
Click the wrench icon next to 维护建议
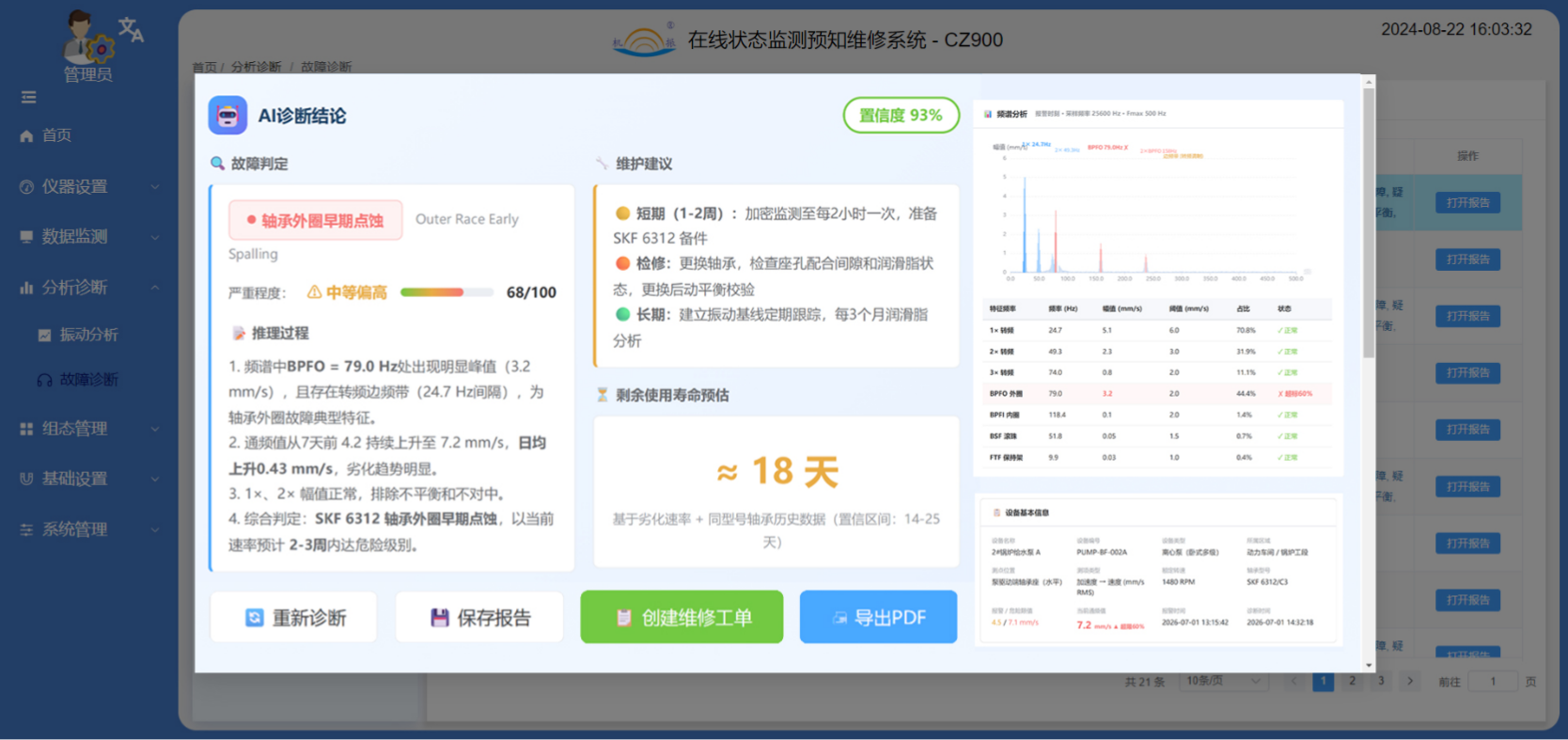click(602, 164)
